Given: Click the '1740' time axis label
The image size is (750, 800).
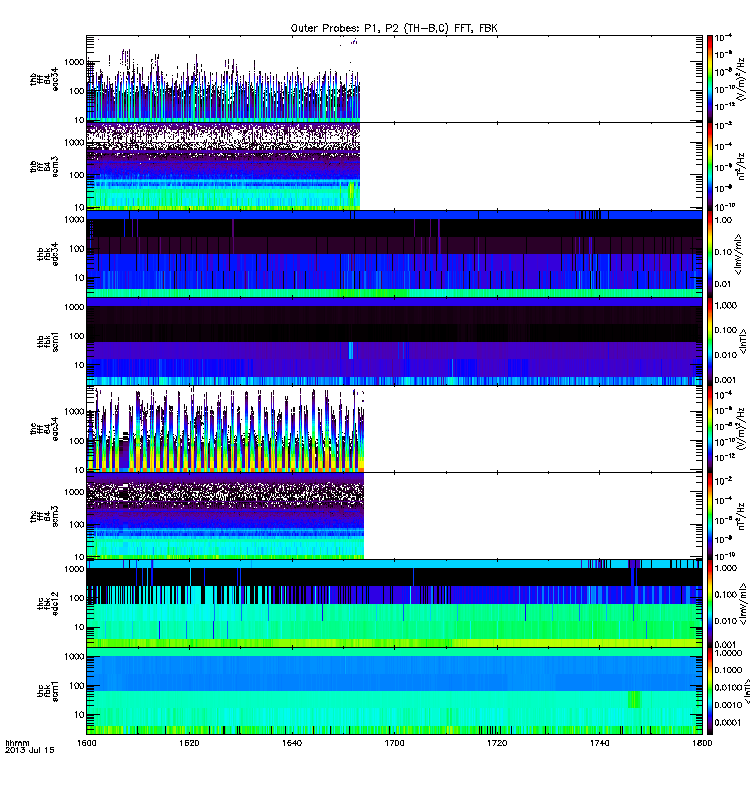Looking at the screenshot, I should point(599,743).
